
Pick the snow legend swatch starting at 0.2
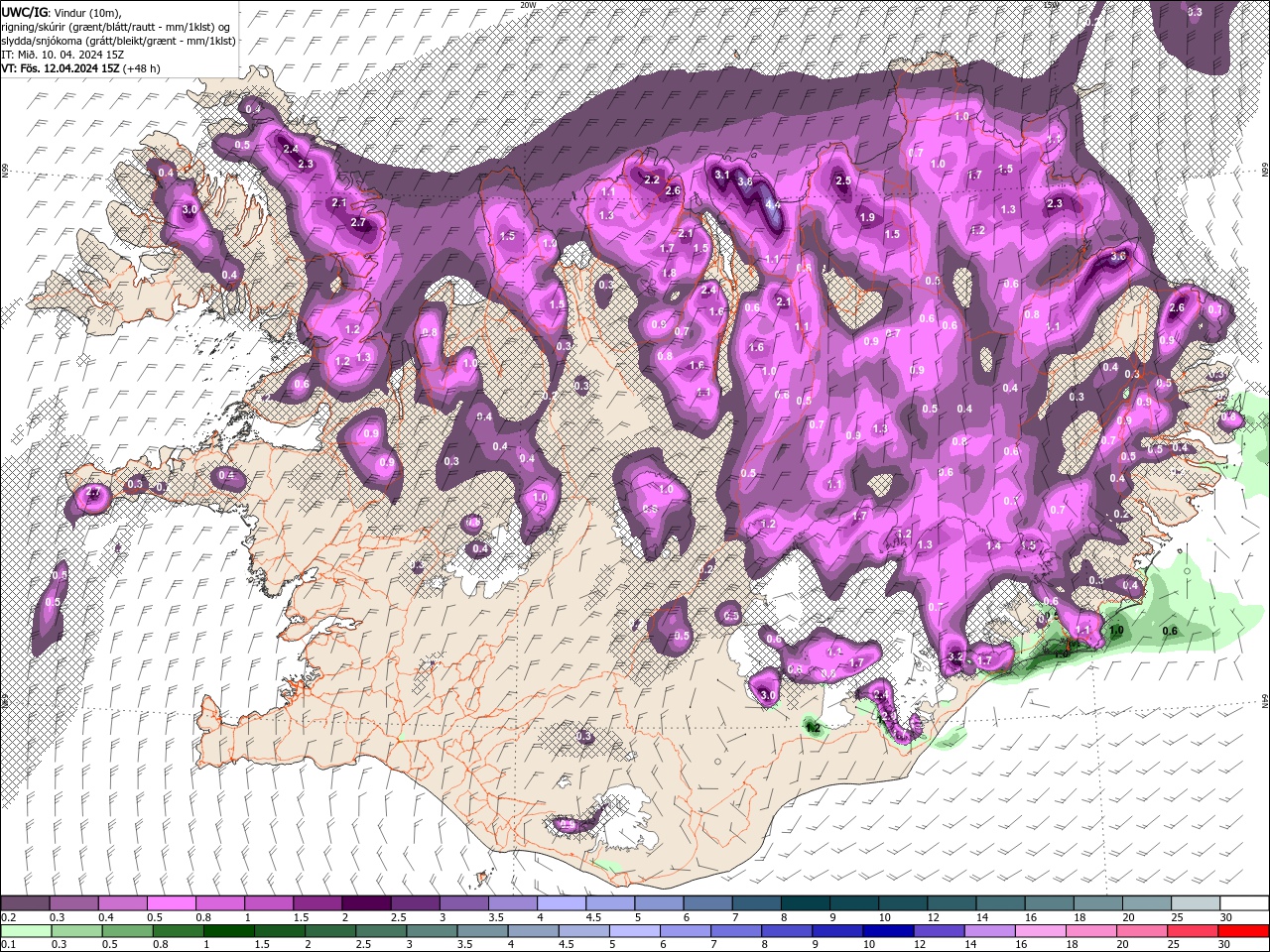tap(26, 903)
